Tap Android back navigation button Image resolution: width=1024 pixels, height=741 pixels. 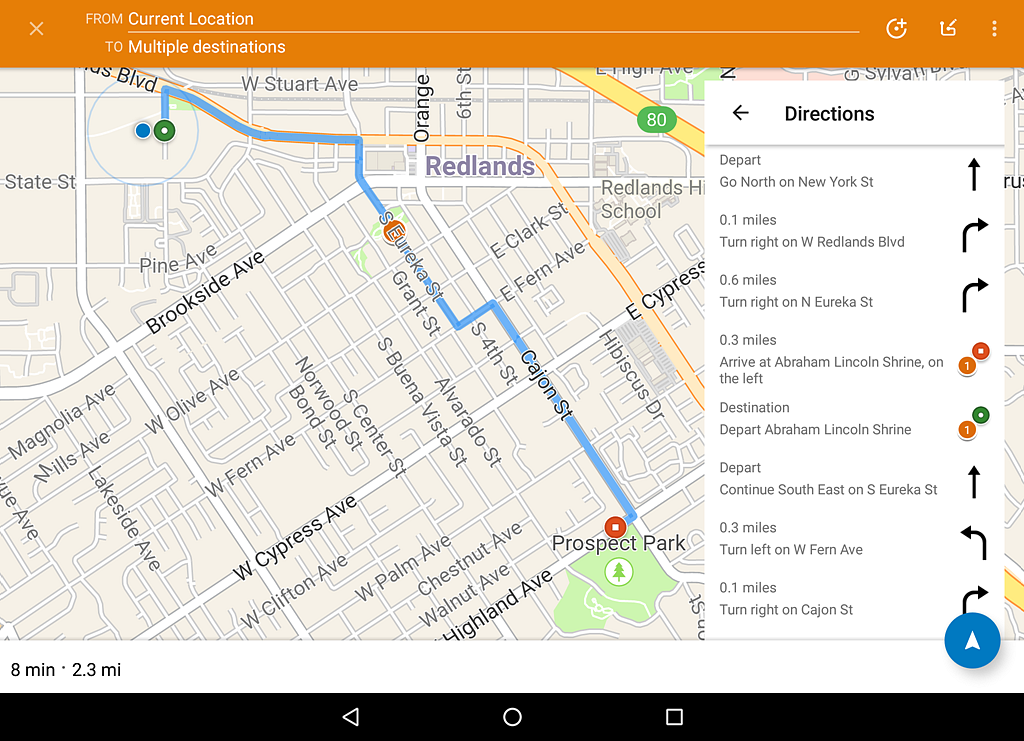pos(351,717)
